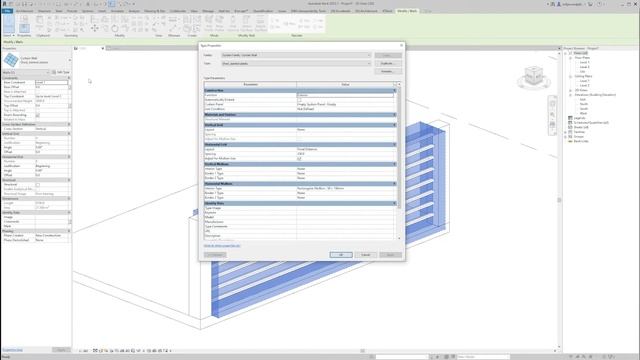Collapse the Horizontal Mullions parameter group
640x360 pixels.
(x=394, y=184)
